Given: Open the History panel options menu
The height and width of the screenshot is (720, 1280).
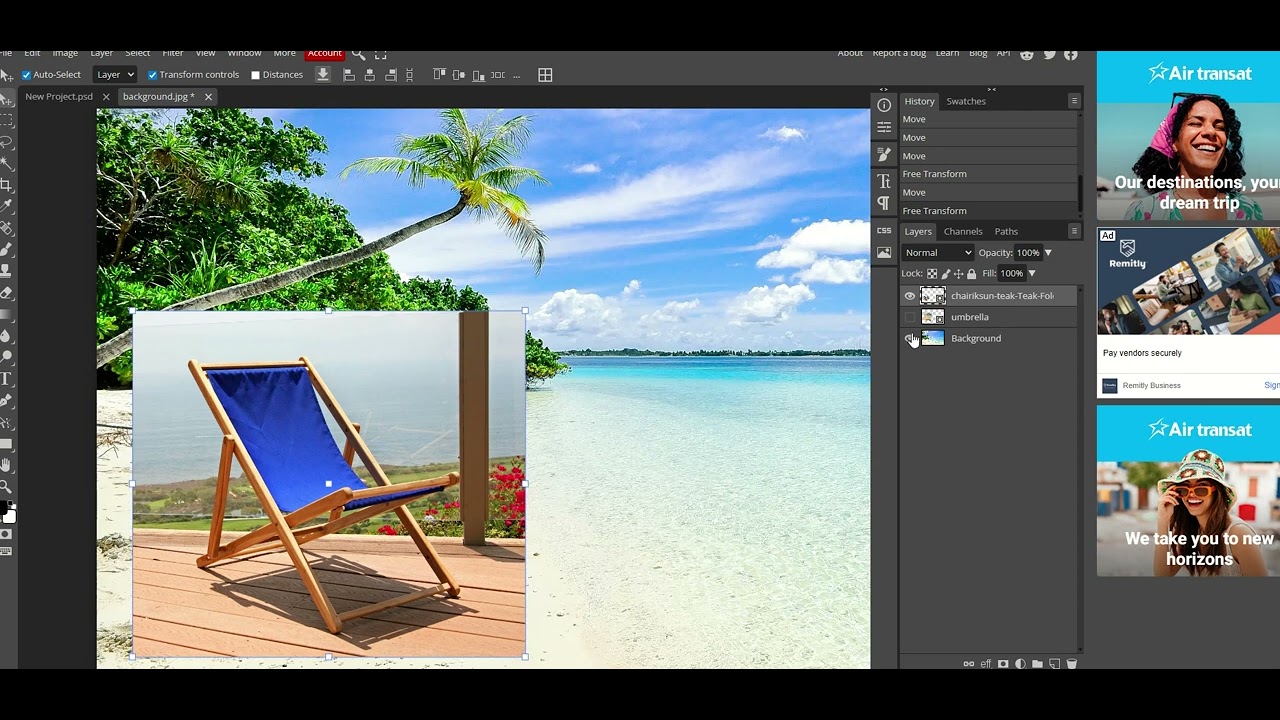Looking at the screenshot, I should (x=1074, y=101).
